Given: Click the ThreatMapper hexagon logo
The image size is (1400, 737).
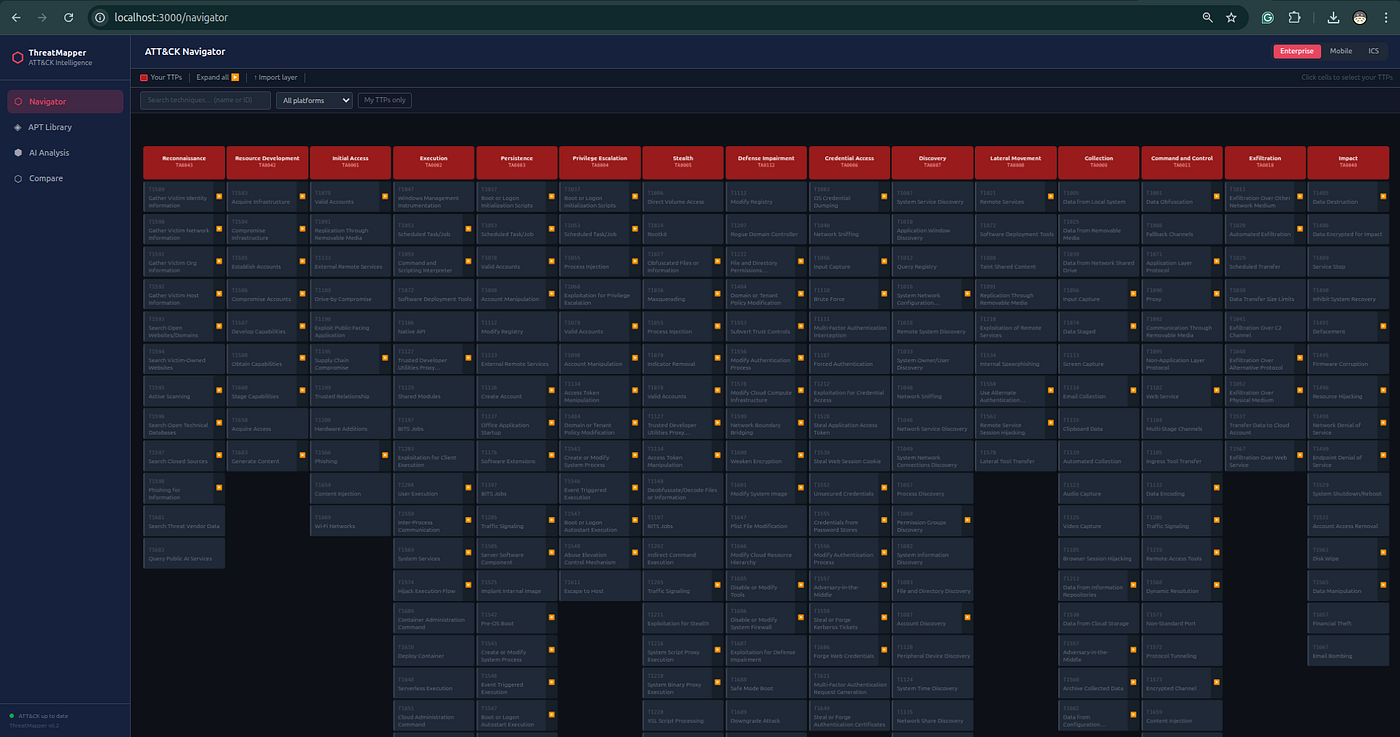Looking at the screenshot, I should coord(17,58).
